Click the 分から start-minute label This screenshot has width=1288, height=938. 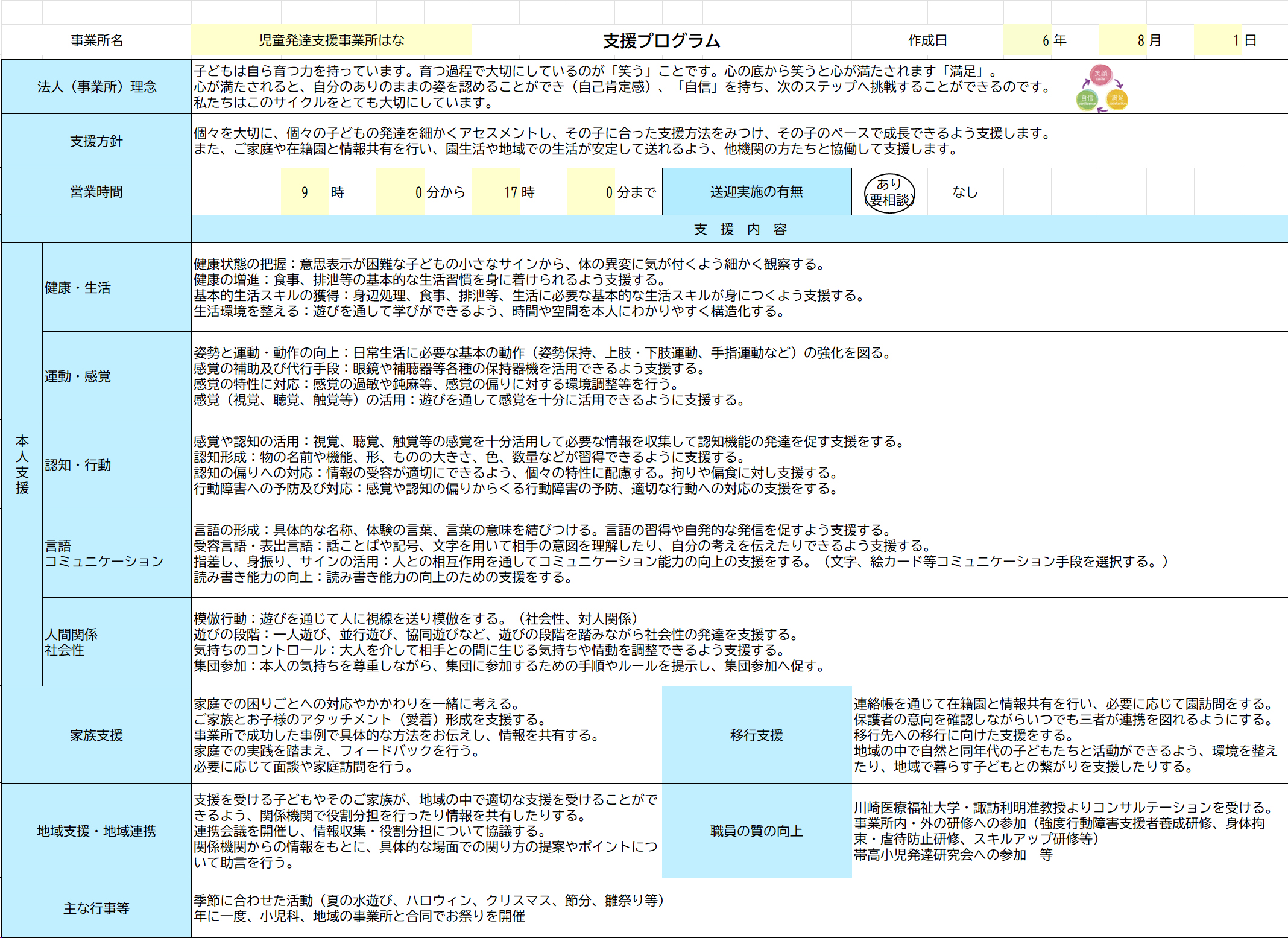(446, 192)
